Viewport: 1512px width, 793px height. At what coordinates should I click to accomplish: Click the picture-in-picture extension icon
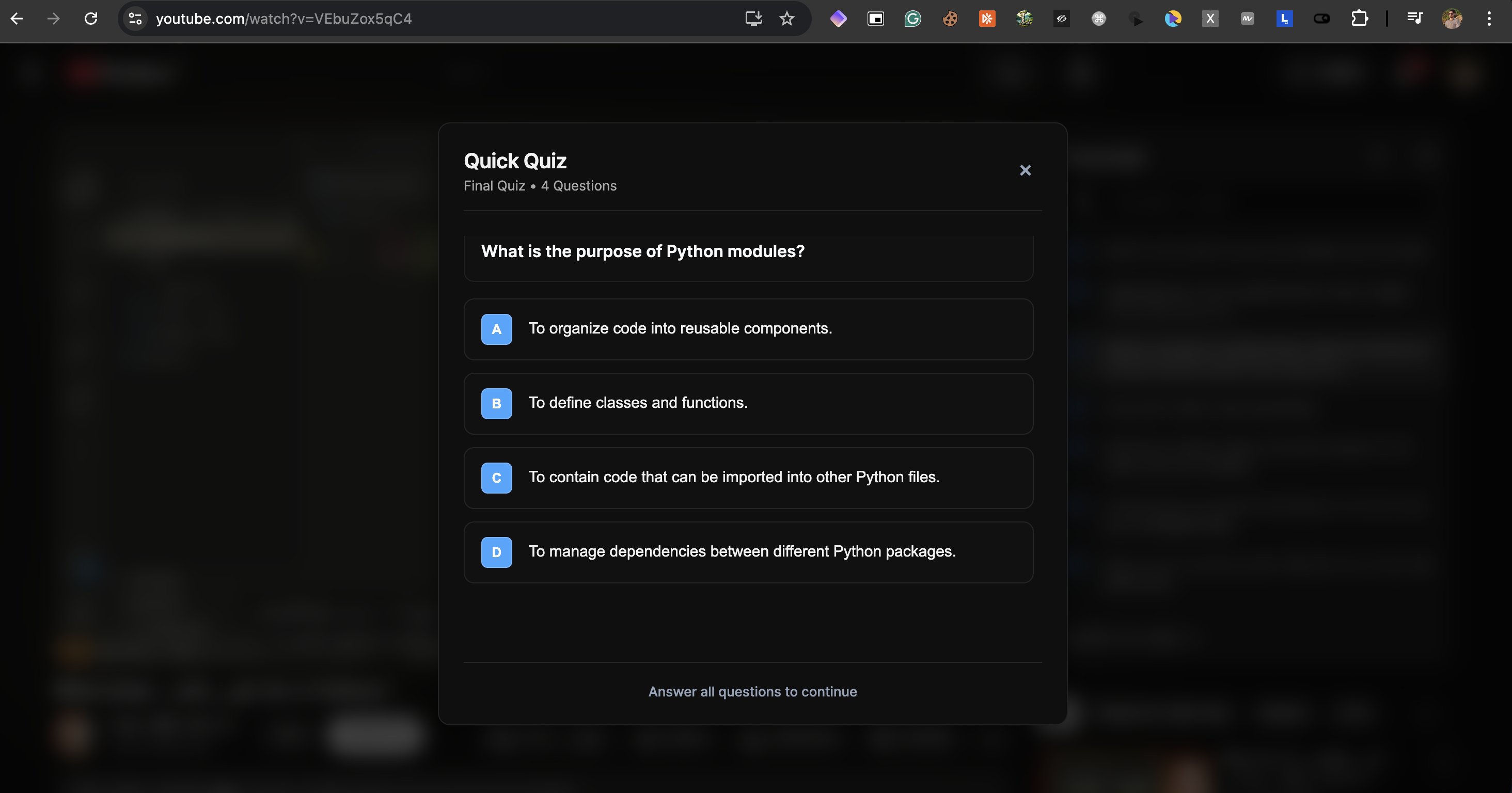pyautogui.click(x=875, y=19)
